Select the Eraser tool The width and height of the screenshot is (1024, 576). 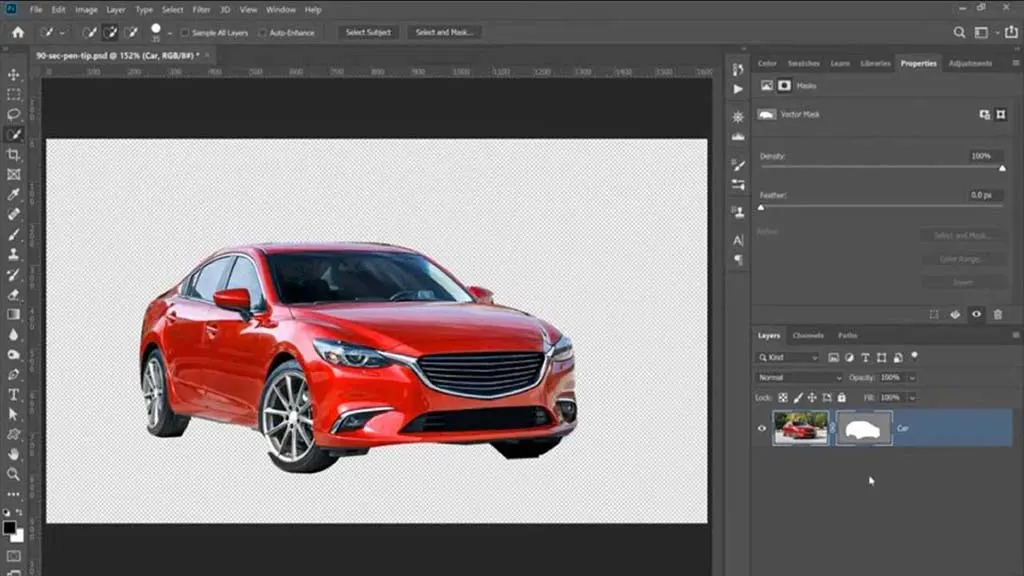click(13, 295)
